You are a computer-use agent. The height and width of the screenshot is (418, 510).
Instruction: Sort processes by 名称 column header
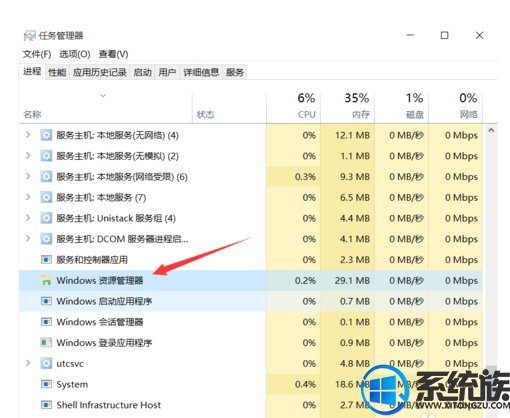(106, 107)
